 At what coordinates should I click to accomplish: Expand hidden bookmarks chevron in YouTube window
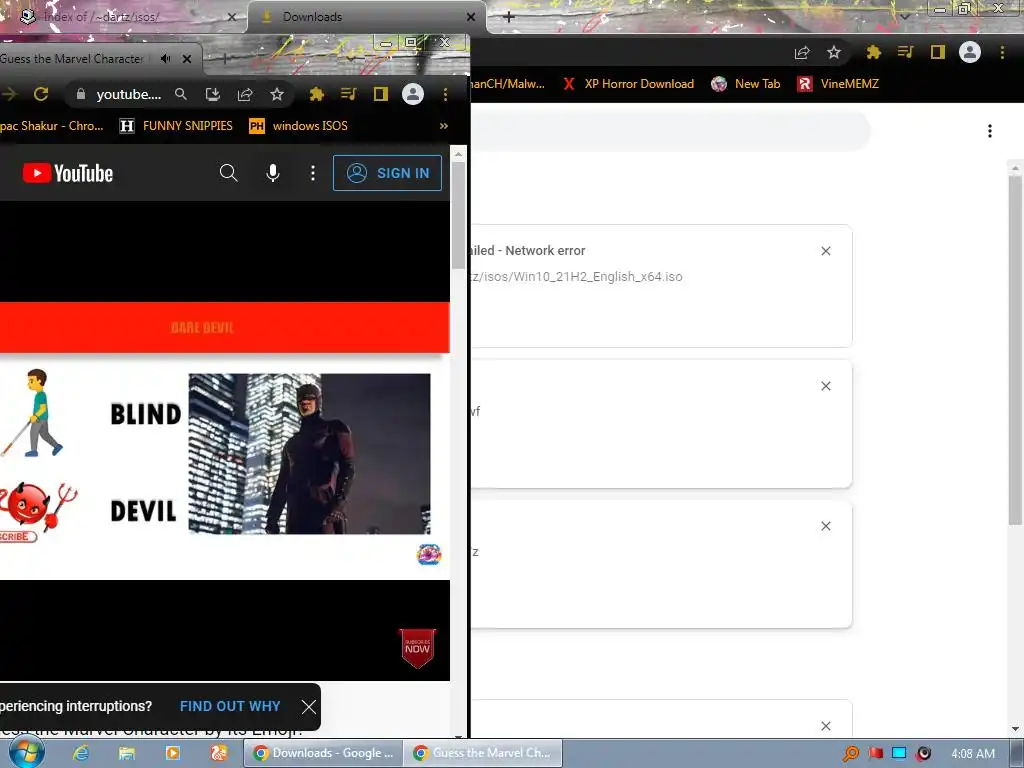tap(444, 126)
